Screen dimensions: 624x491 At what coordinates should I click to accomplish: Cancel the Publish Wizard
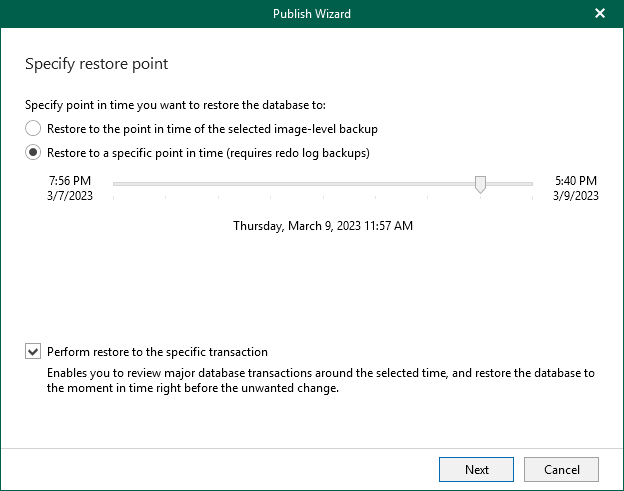click(x=560, y=469)
